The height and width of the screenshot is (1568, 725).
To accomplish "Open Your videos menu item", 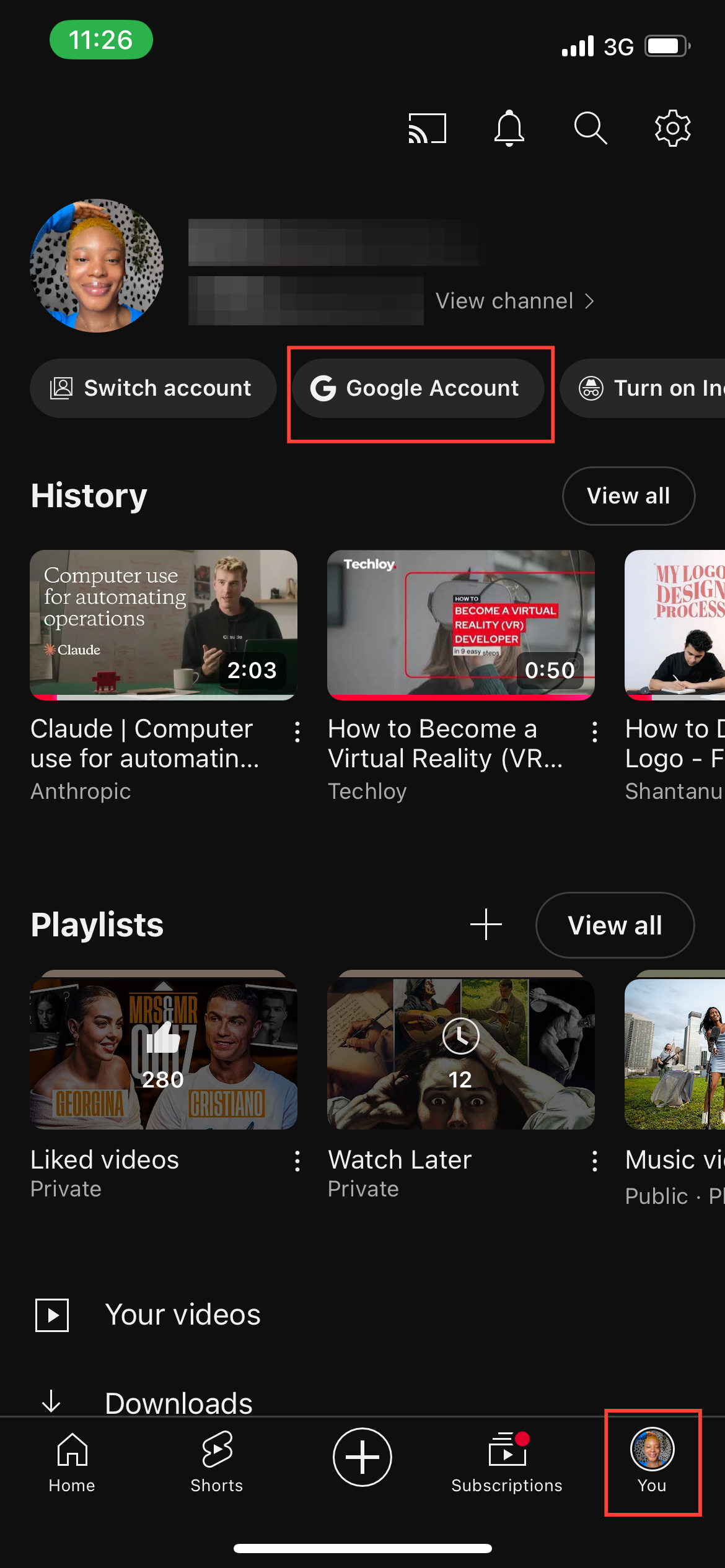I will click(182, 1315).
